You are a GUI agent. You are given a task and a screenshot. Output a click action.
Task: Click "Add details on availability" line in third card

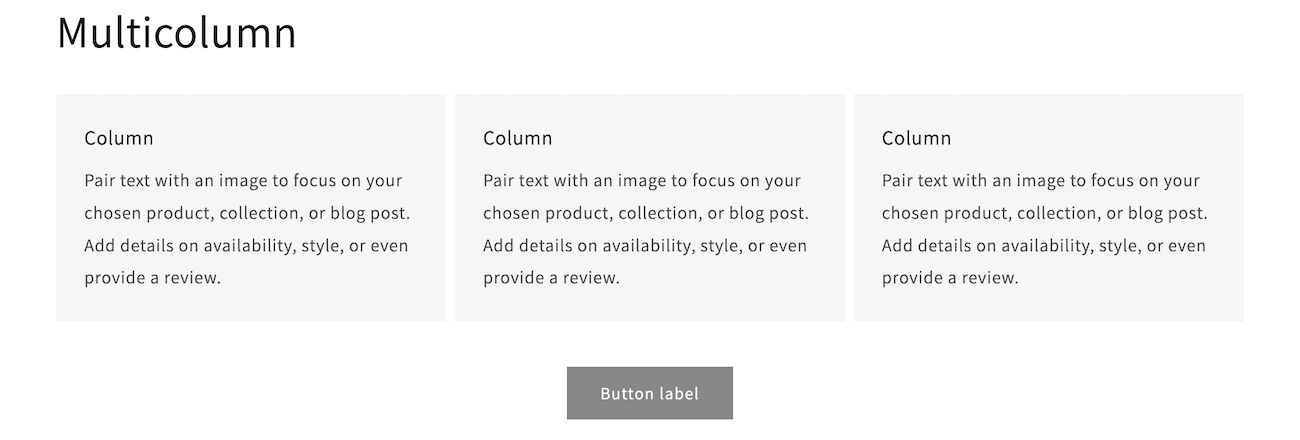(x=1044, y=246)
